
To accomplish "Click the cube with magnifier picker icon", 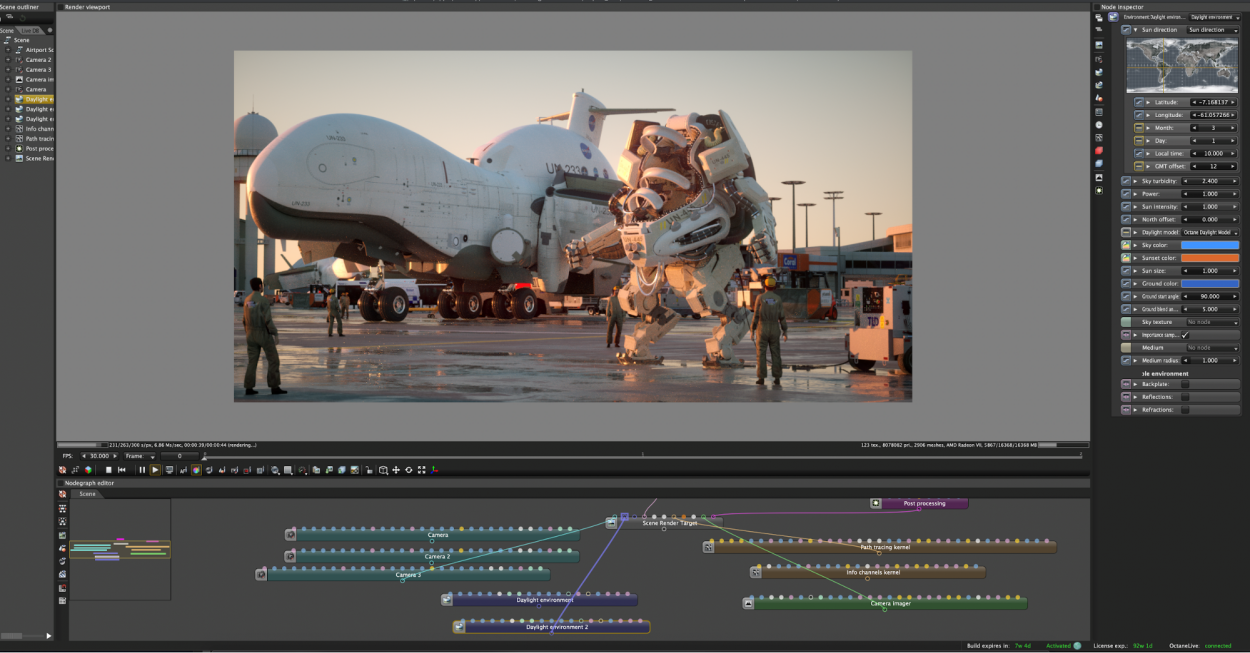I will point(383,470).
